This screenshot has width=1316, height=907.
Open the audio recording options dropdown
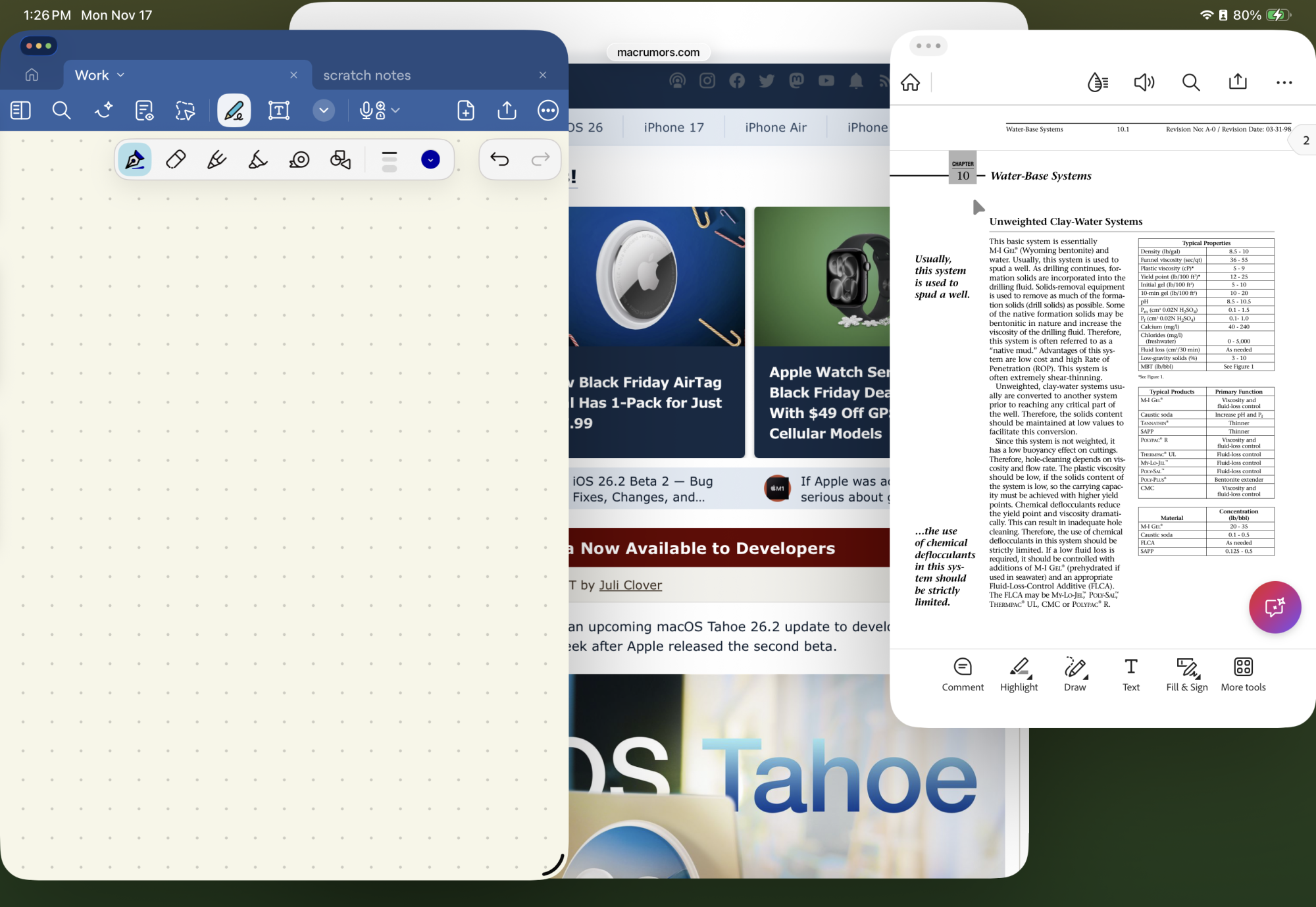click(395, 110)
